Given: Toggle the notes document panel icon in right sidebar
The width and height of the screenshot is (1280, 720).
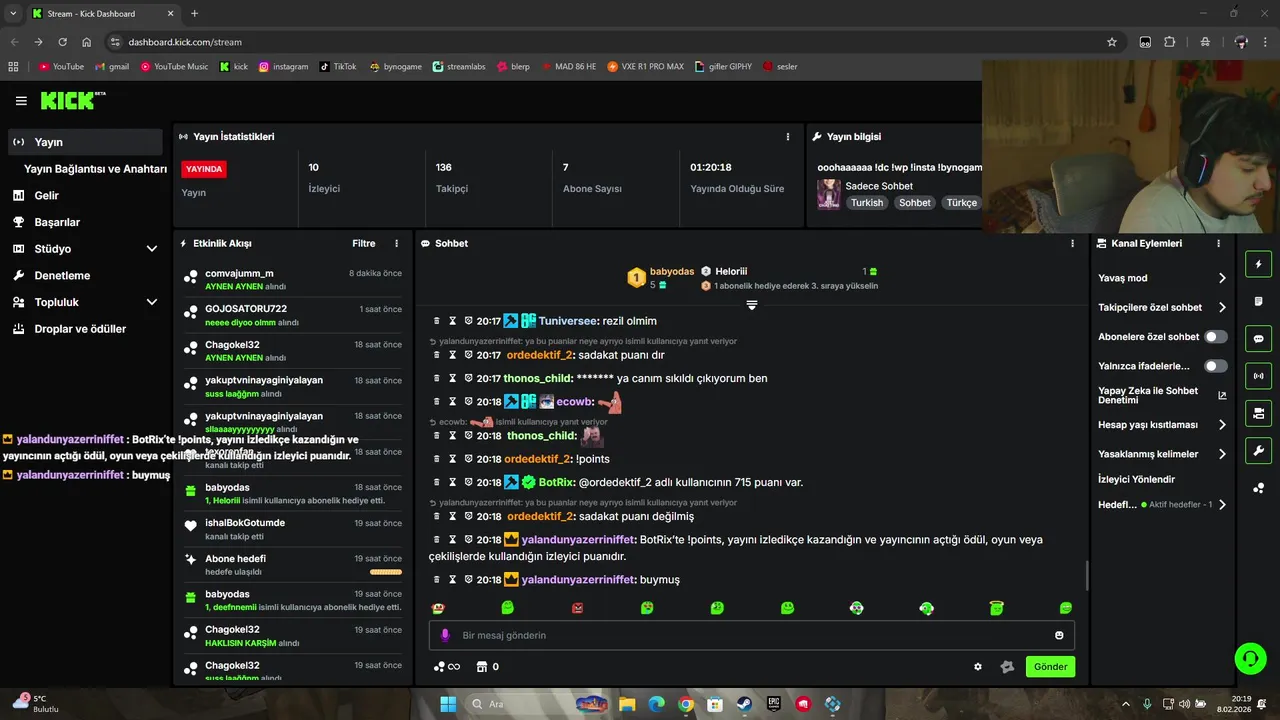Looking at the screenshot, I should (1258, 302).
